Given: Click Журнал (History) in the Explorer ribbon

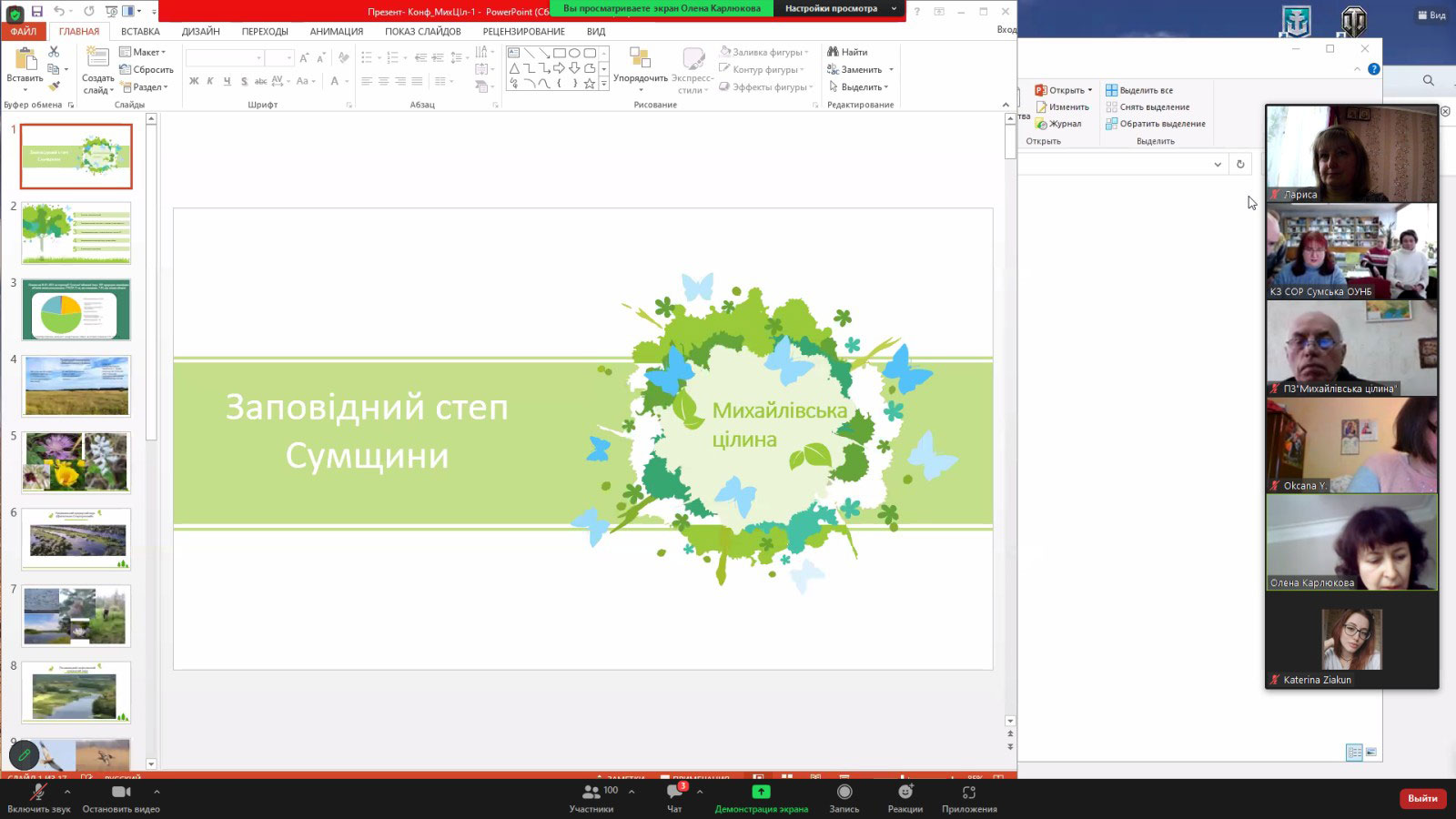Looking at the screenshot, I should [x=1058, y=124].
